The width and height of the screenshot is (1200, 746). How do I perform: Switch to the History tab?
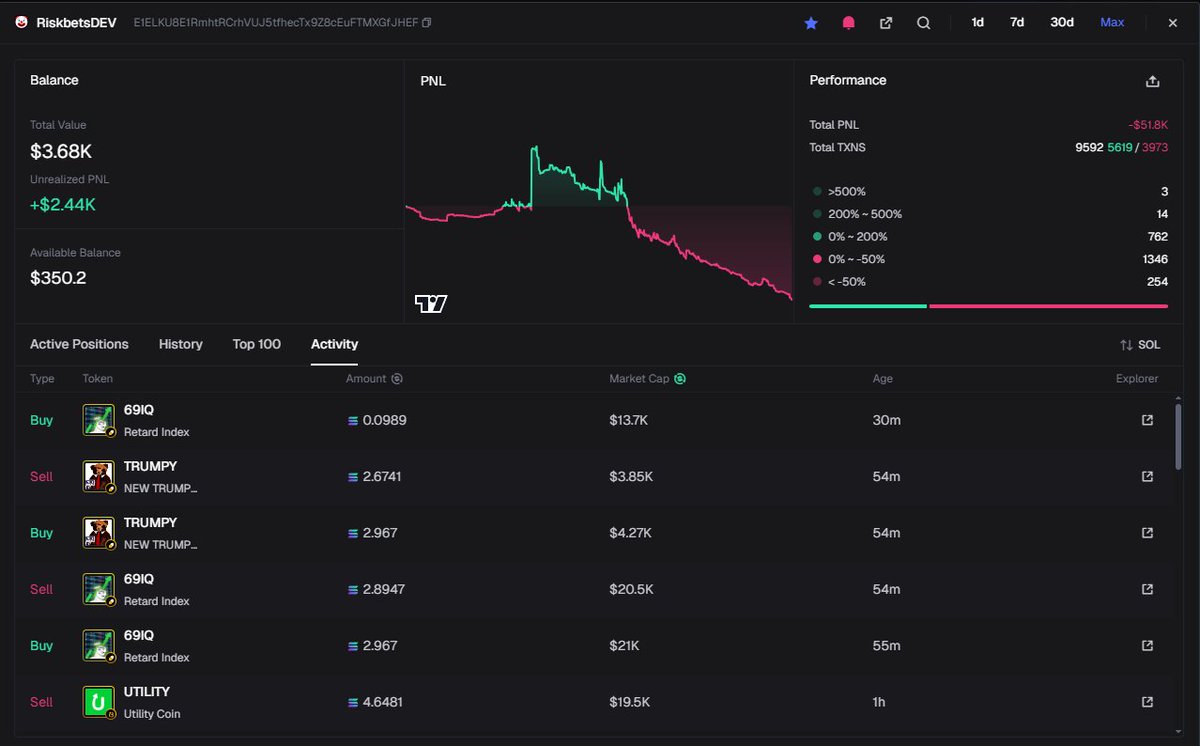(x=181, y=344)
